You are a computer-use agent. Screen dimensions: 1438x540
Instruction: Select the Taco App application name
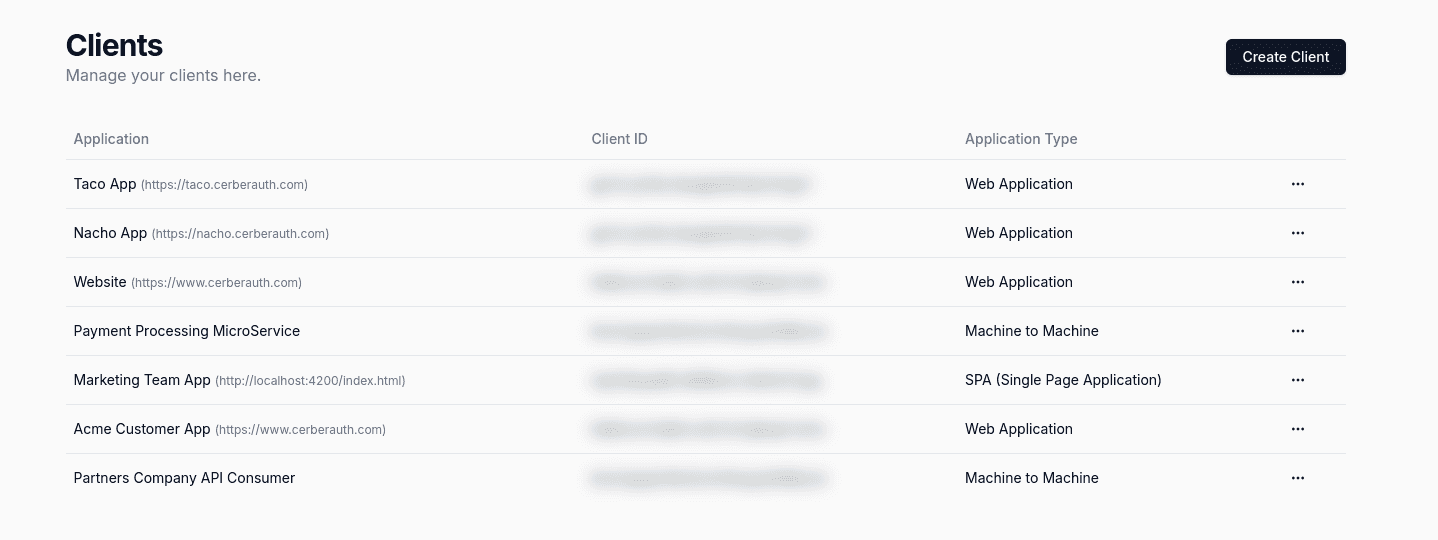pyautogui.click(x=105, y=184)
